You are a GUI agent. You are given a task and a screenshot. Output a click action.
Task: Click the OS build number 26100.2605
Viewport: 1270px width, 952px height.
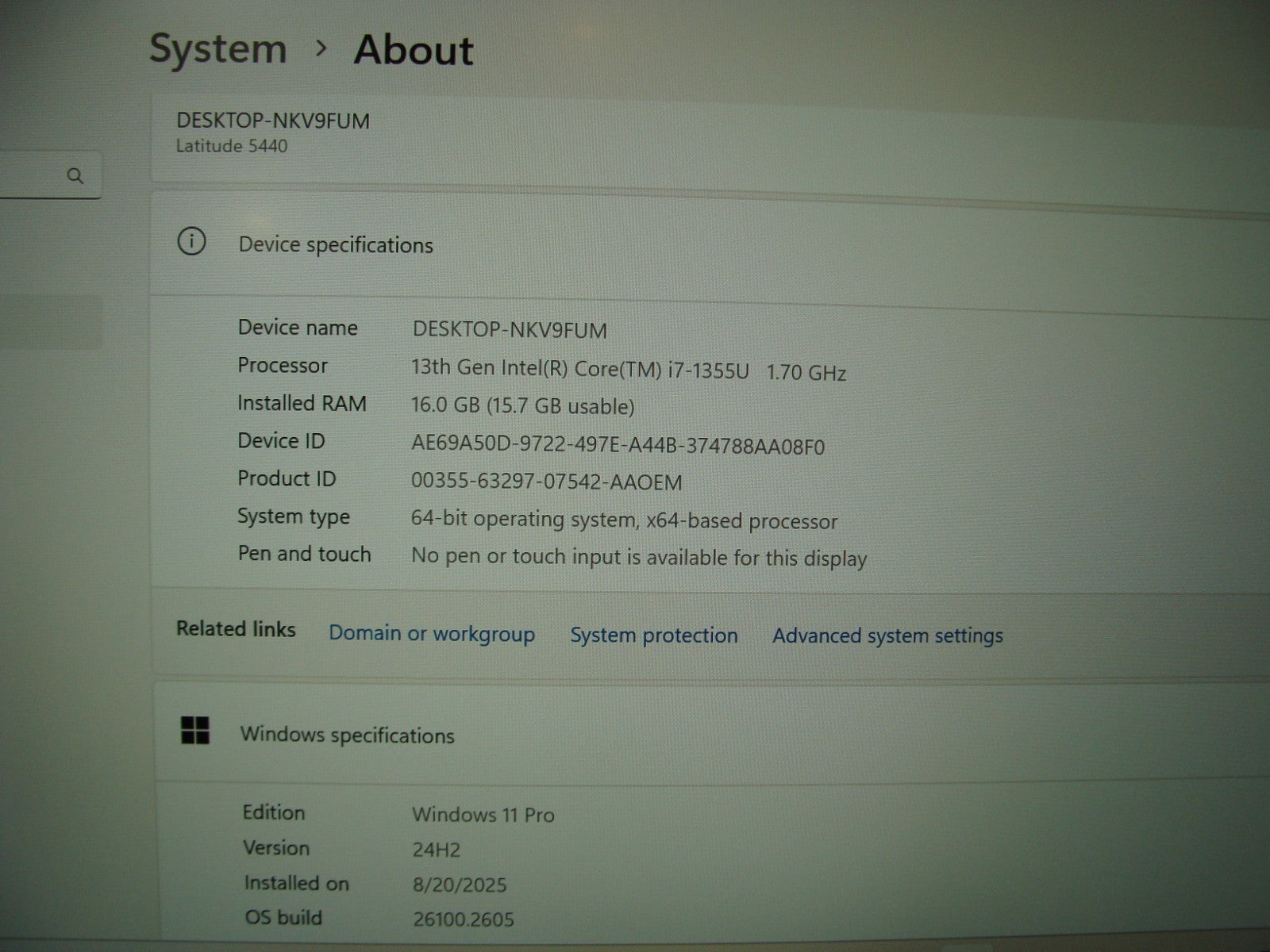pos(464,919)
